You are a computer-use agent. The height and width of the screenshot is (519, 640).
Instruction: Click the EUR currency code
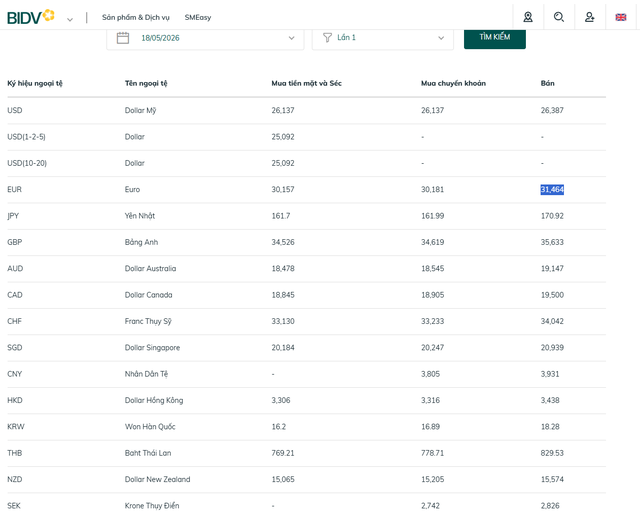14,189
